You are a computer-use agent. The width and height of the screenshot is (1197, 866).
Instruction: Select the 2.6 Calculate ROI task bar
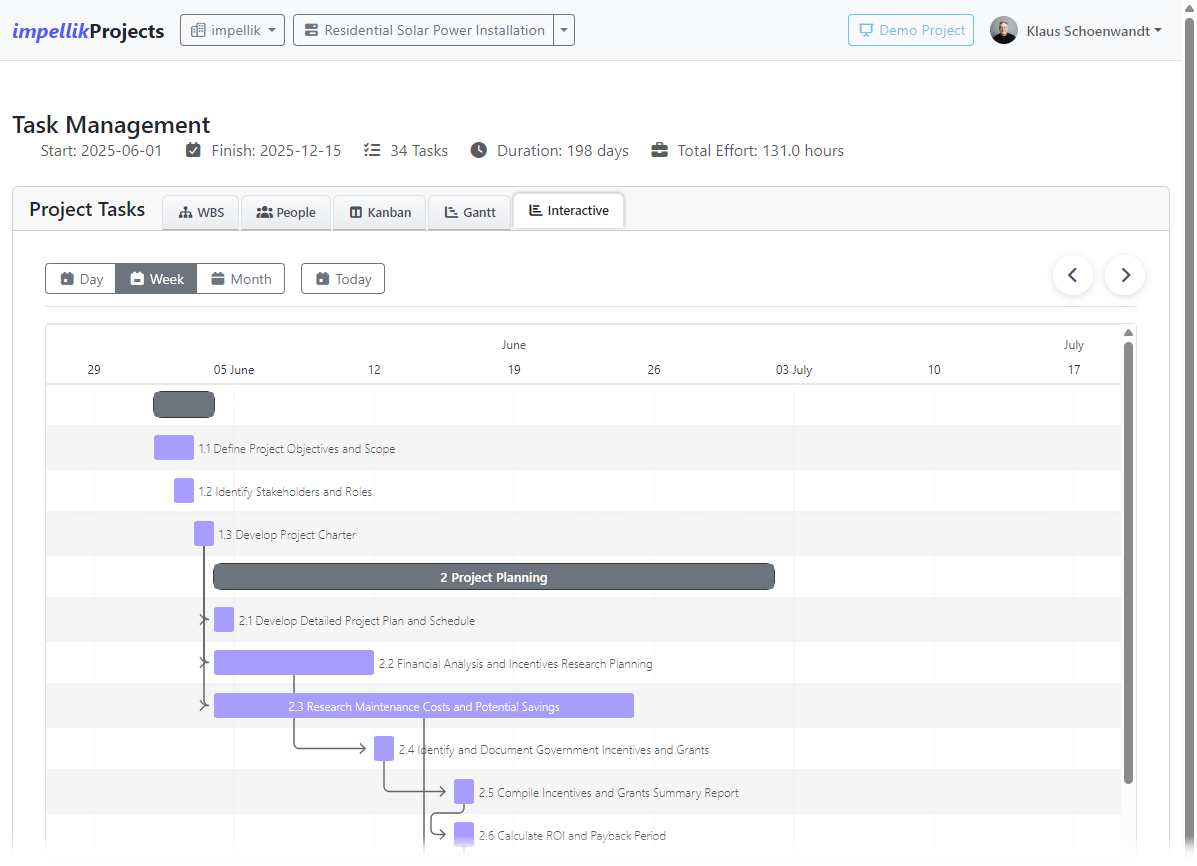(464, 835)
